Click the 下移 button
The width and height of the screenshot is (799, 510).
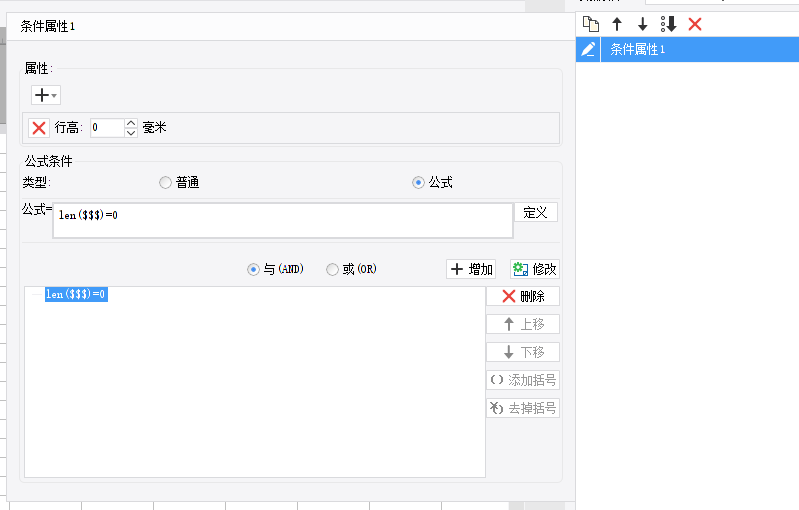pyautogui.click(x=523, y=352)
